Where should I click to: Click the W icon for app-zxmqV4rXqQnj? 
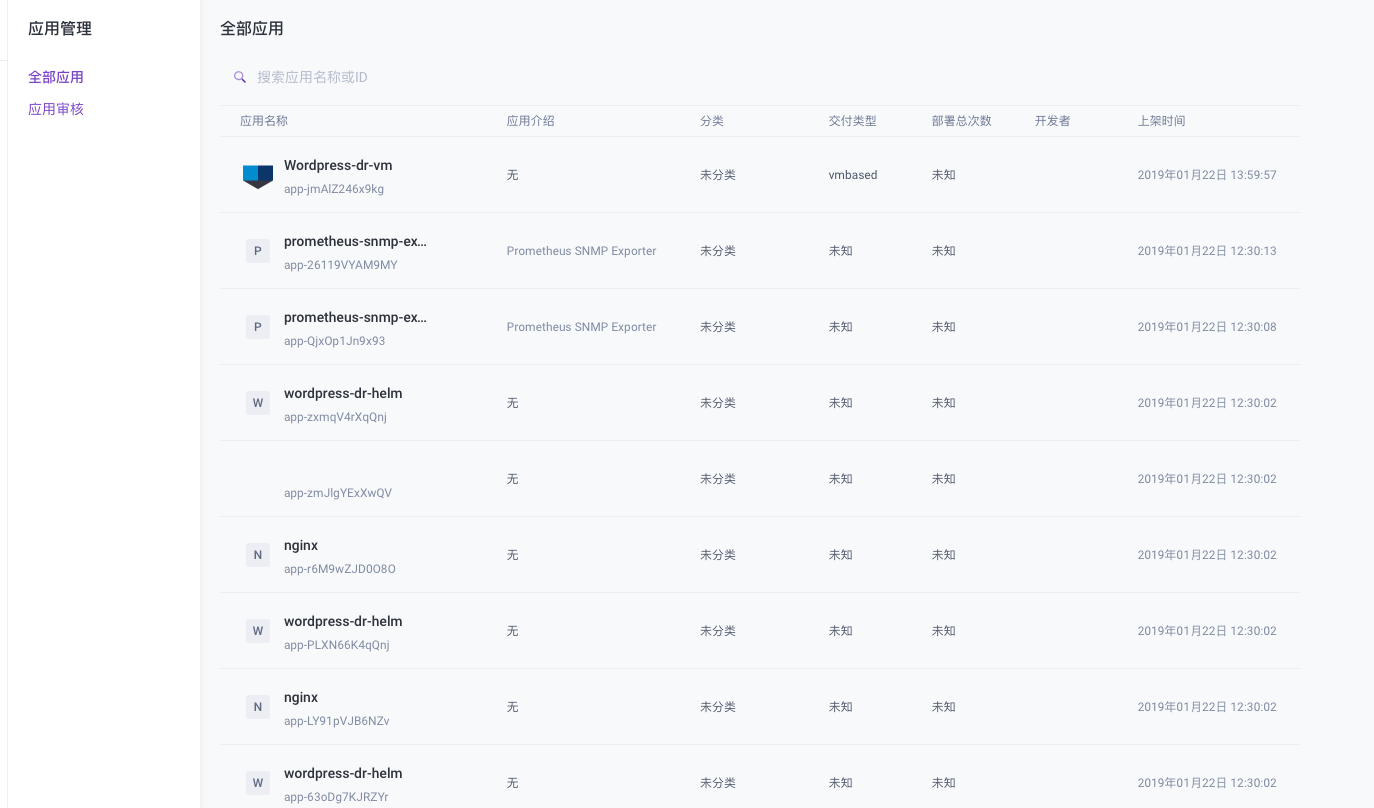click(x=258, y=403)
